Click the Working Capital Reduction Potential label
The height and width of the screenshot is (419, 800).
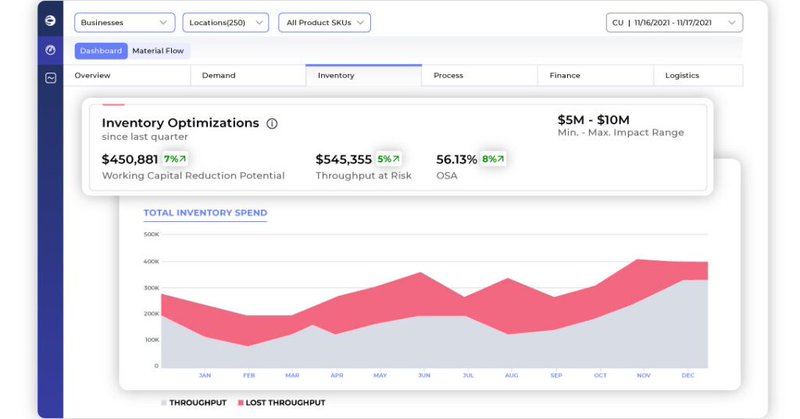(193, 176)
